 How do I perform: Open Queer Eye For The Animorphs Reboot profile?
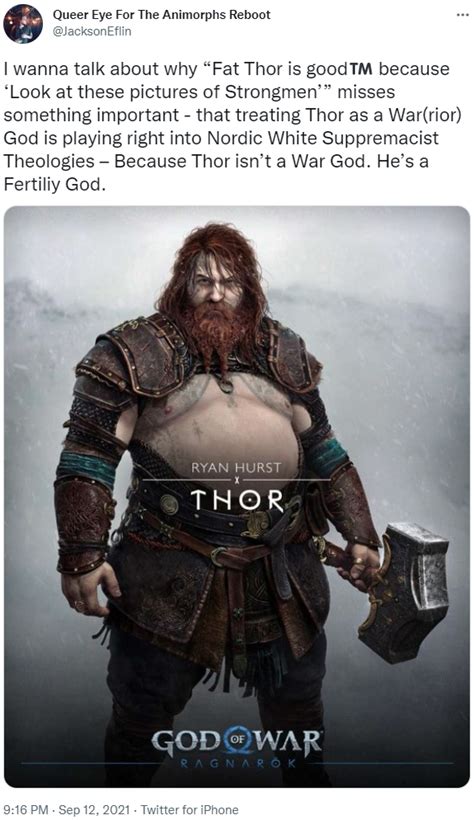click(x=162, y=15)
